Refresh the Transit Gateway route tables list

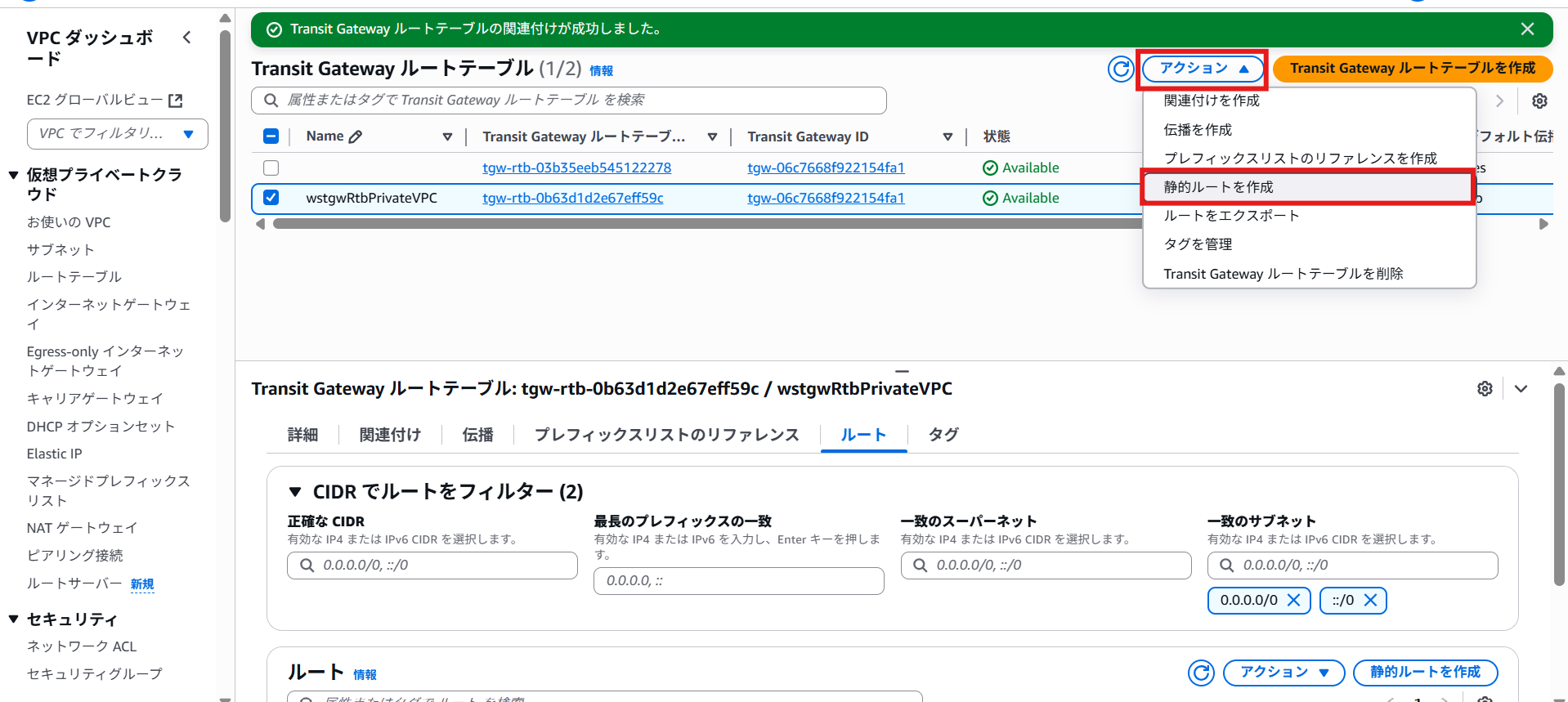point(1121,69)
